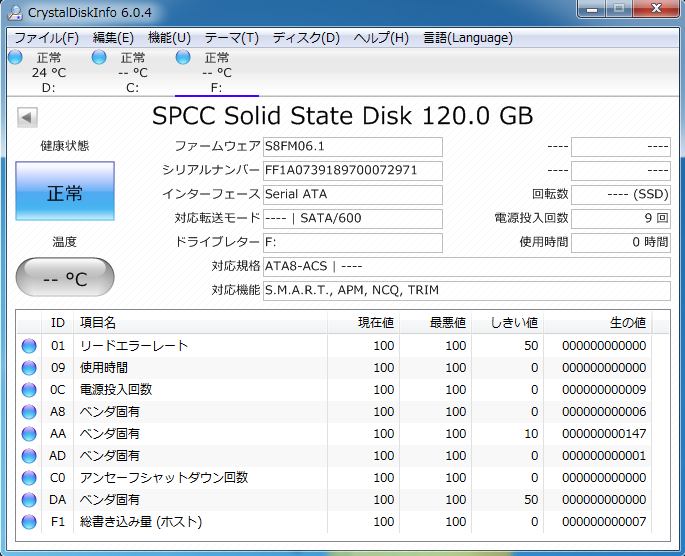The height and width of the screenshot is (556, 685).
Task: Click the firmware field S8FM06.1
Action: click(x=352, y=147)
